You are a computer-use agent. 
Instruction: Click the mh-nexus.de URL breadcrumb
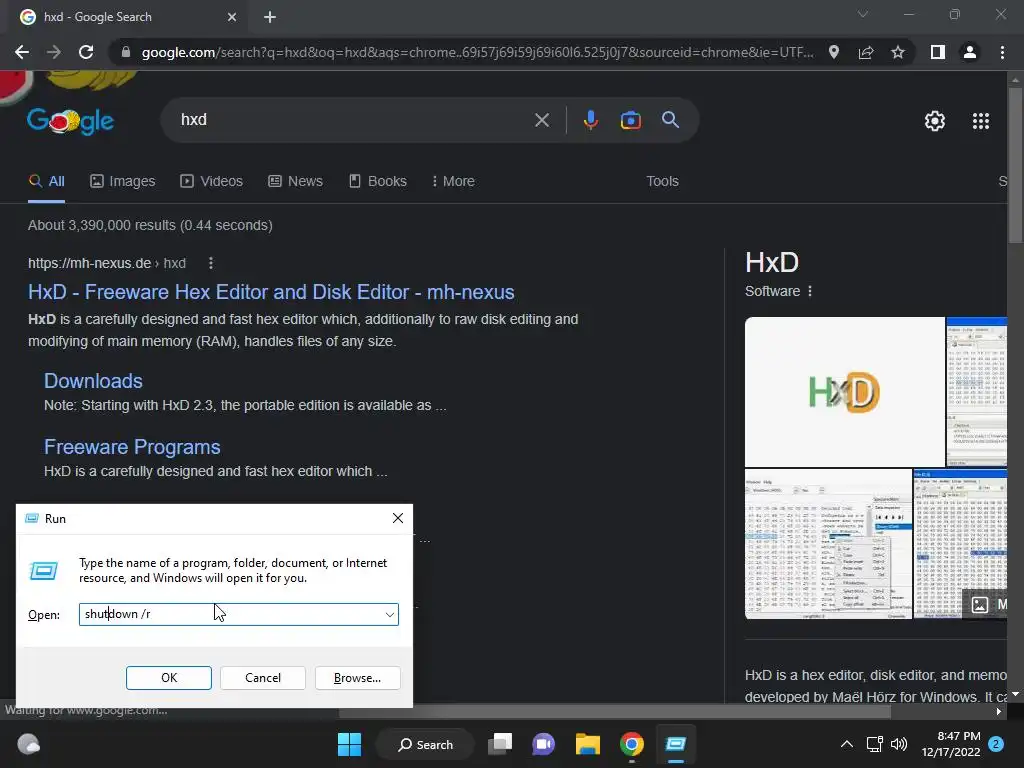[106, 263]
